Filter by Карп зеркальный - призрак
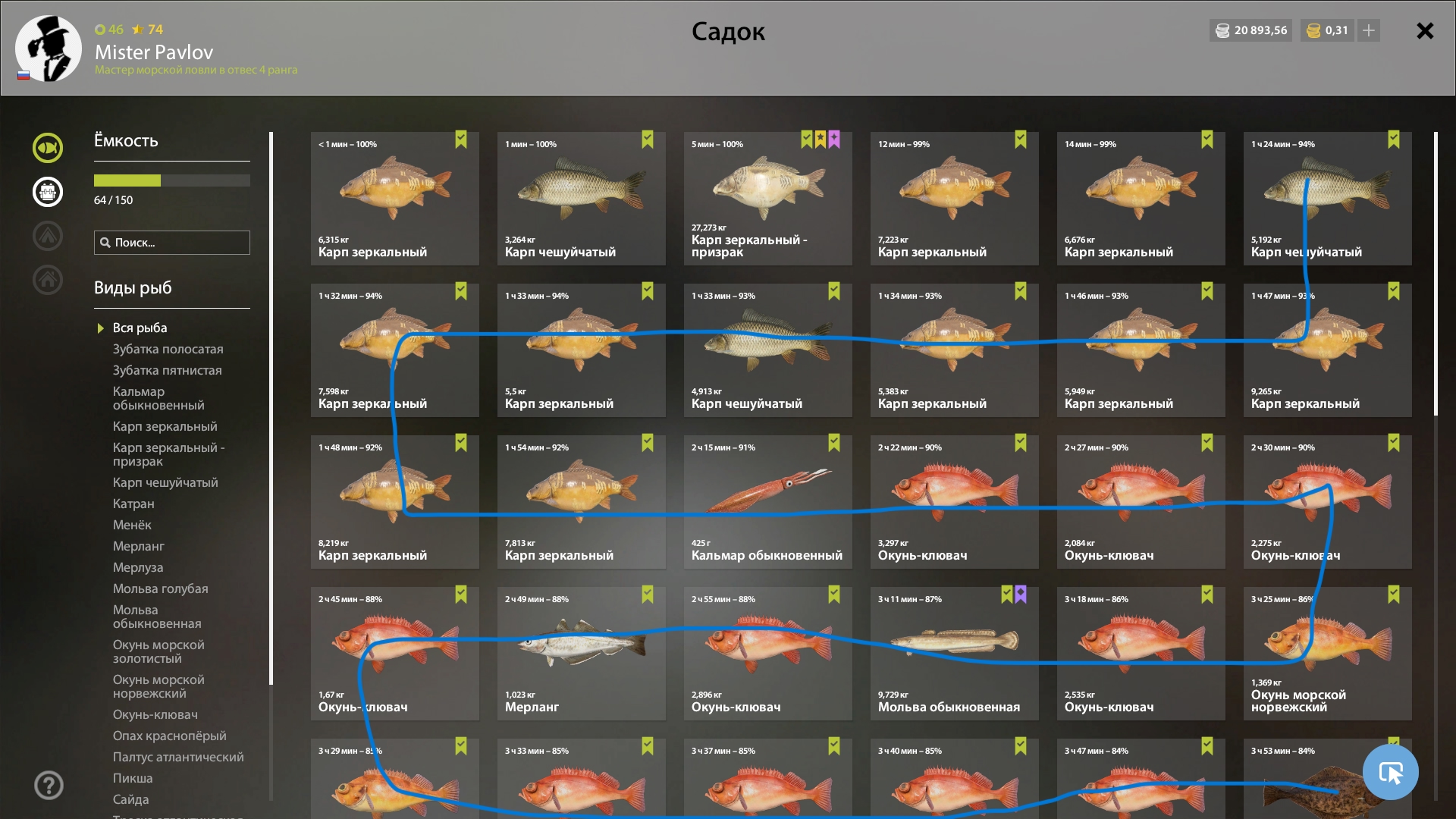 [x=168, y=454]
